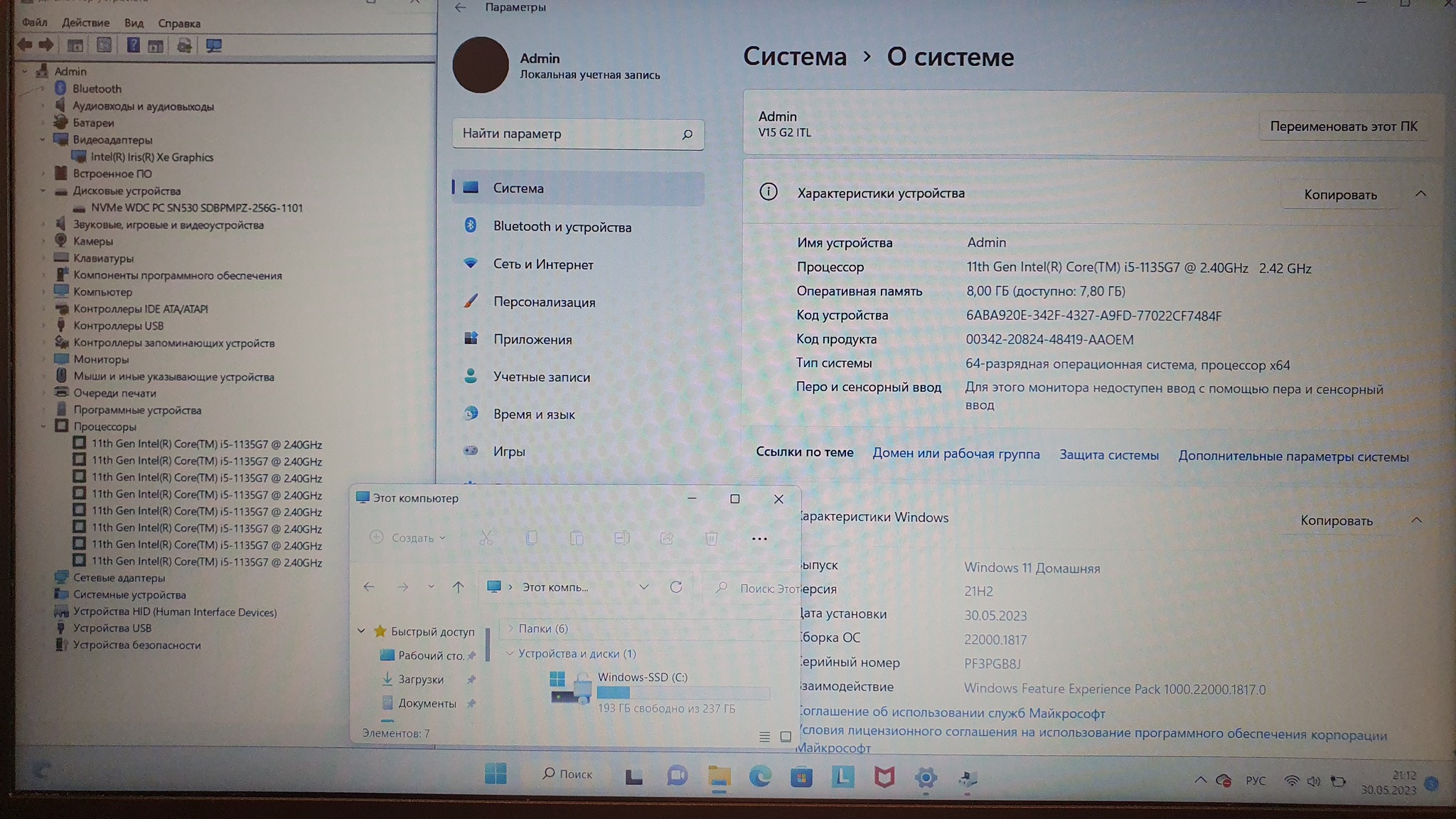Expand the Папки (6) group
Screen dimensions: 1456x819
[510, 628]
